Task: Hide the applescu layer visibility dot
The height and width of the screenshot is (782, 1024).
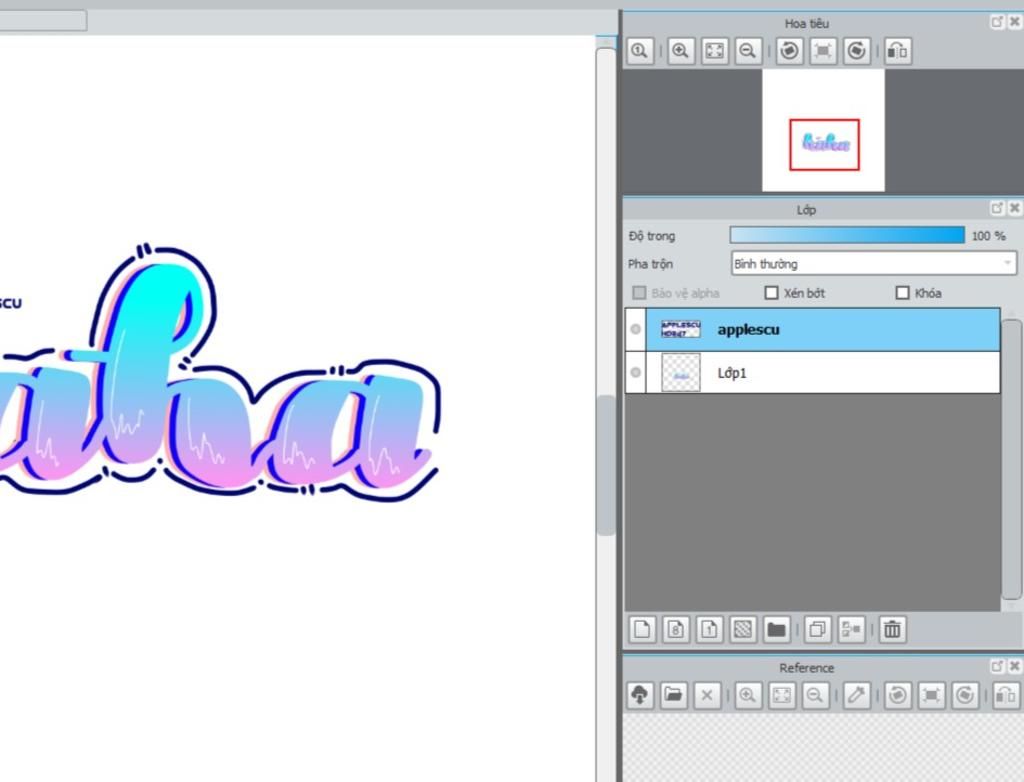Action: click(x=635, y=329)
